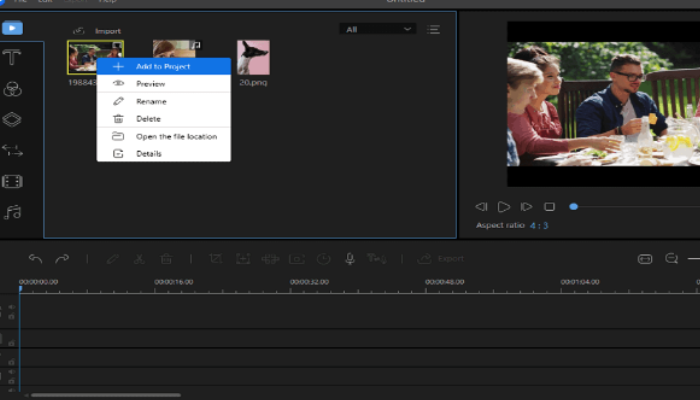The height and width of the screenshot is (400, 700).
Task: Mute the fourth timeline track
Action: pos(12,372)
